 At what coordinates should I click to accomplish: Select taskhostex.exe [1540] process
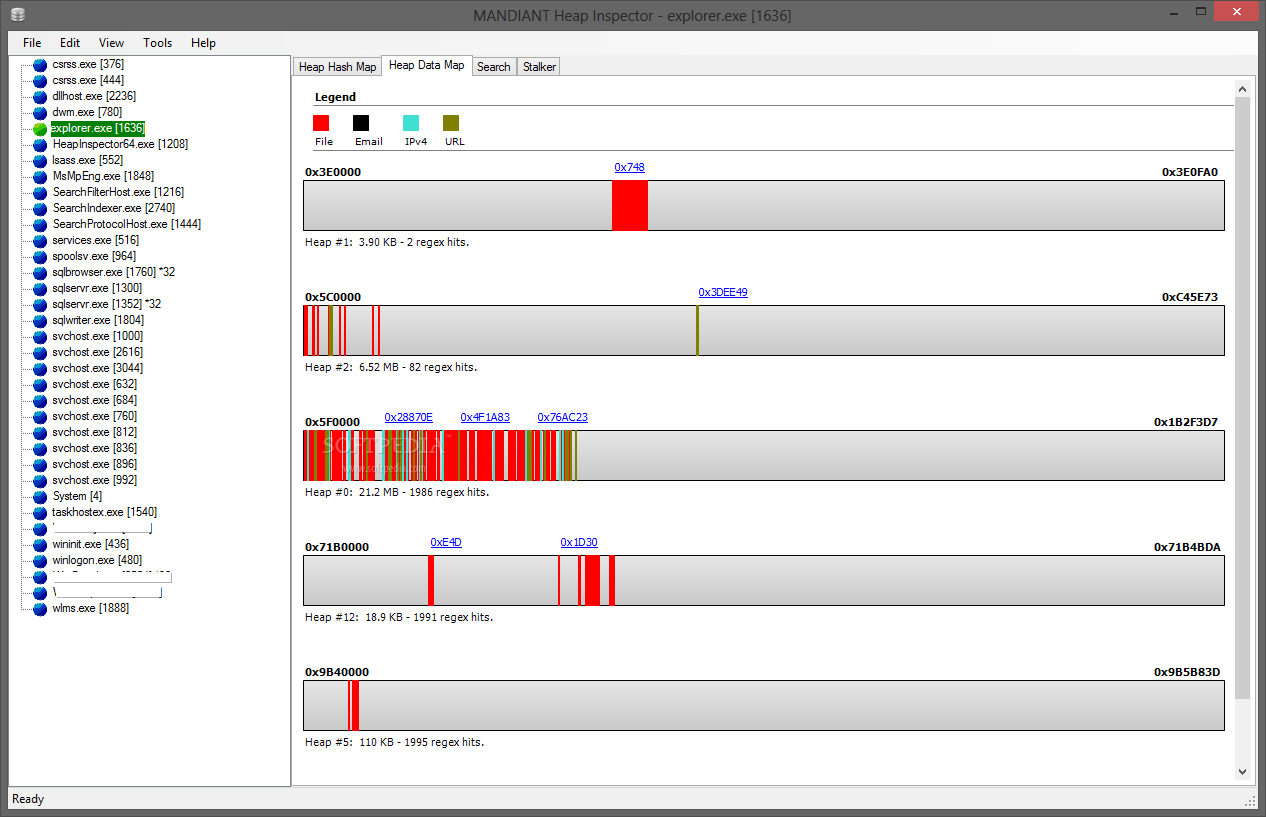pyautogui.click(x=105, y=512)
